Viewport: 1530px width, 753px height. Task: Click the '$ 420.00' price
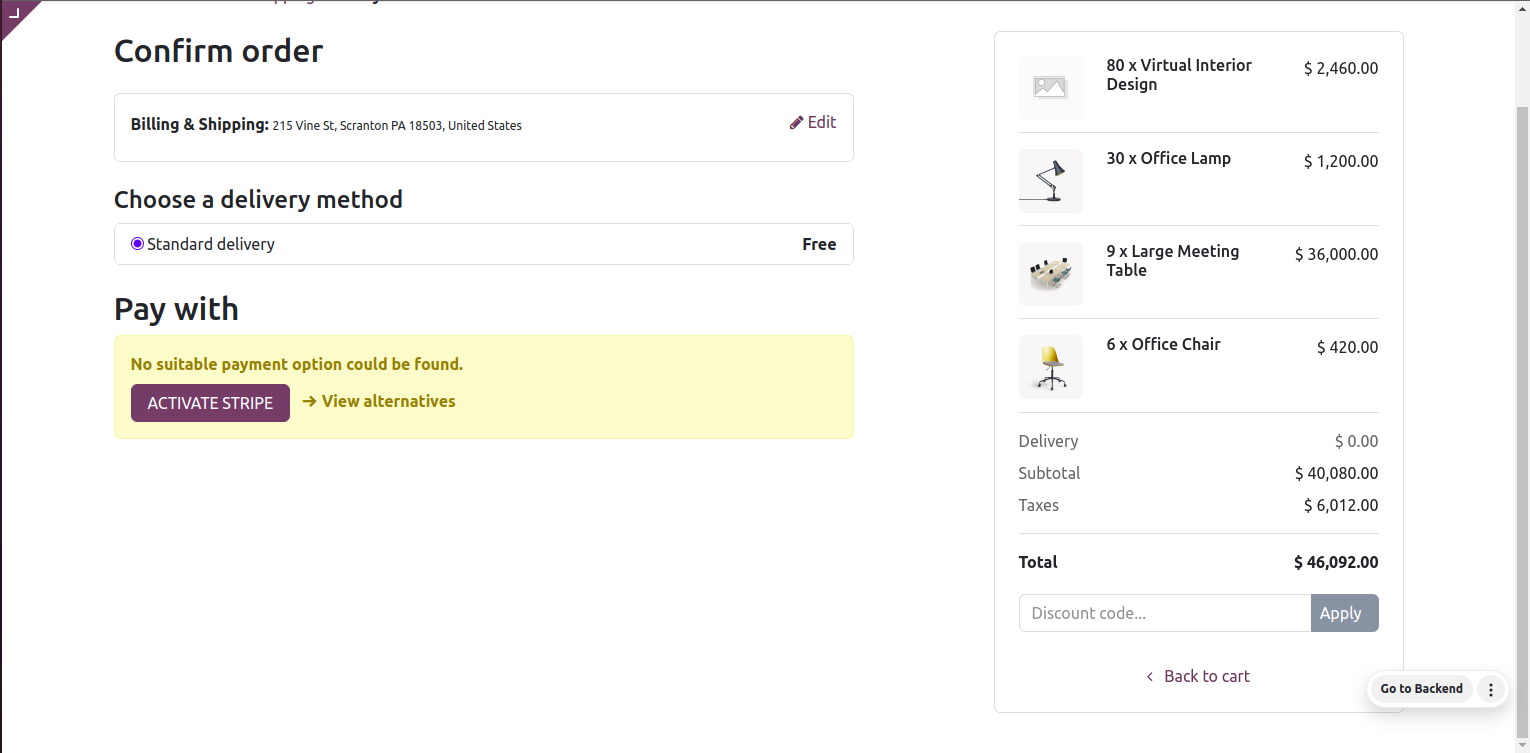[1347, 348]
